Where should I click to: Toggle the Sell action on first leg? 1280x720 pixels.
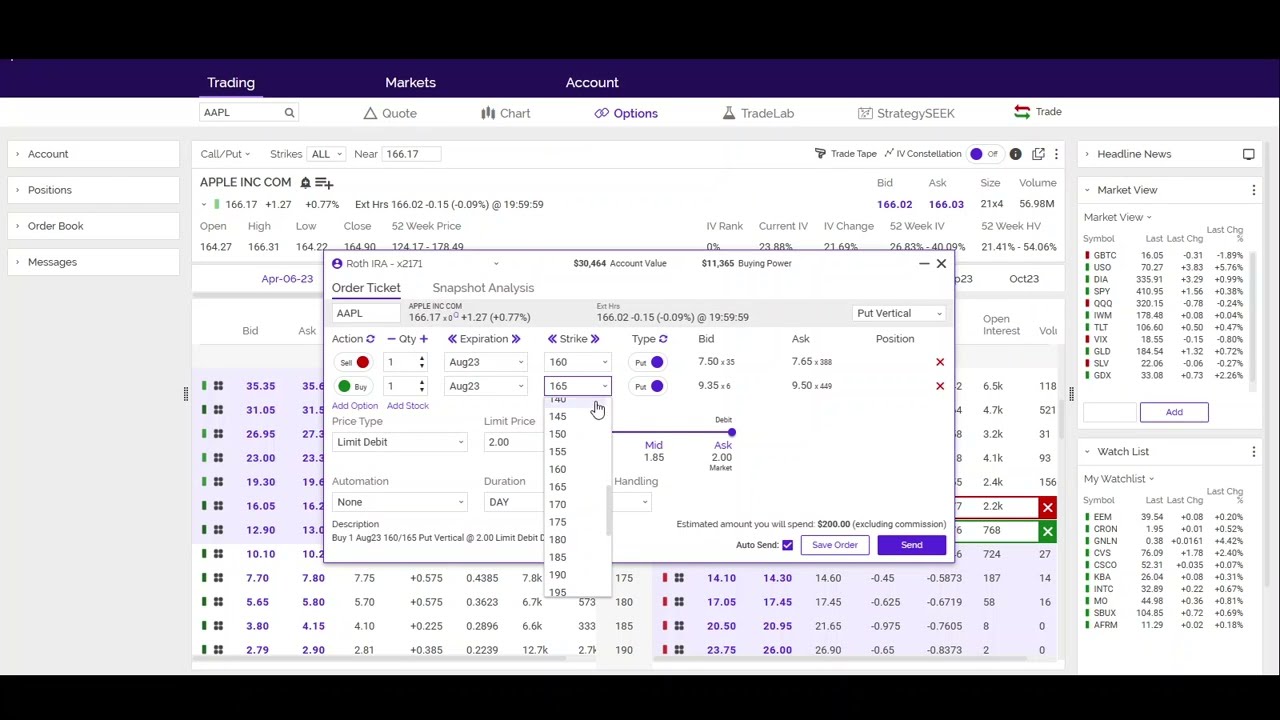(x=354, y=362)
